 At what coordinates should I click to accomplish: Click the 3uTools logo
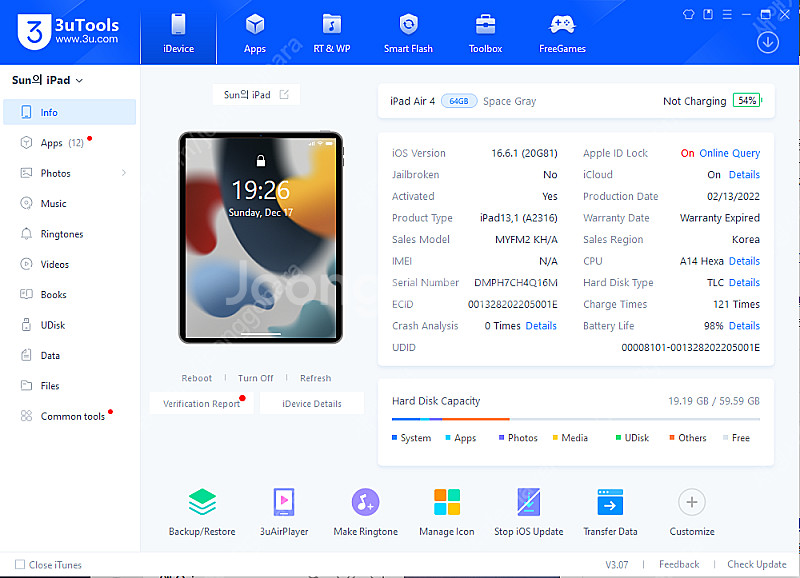tap(68, 31)
